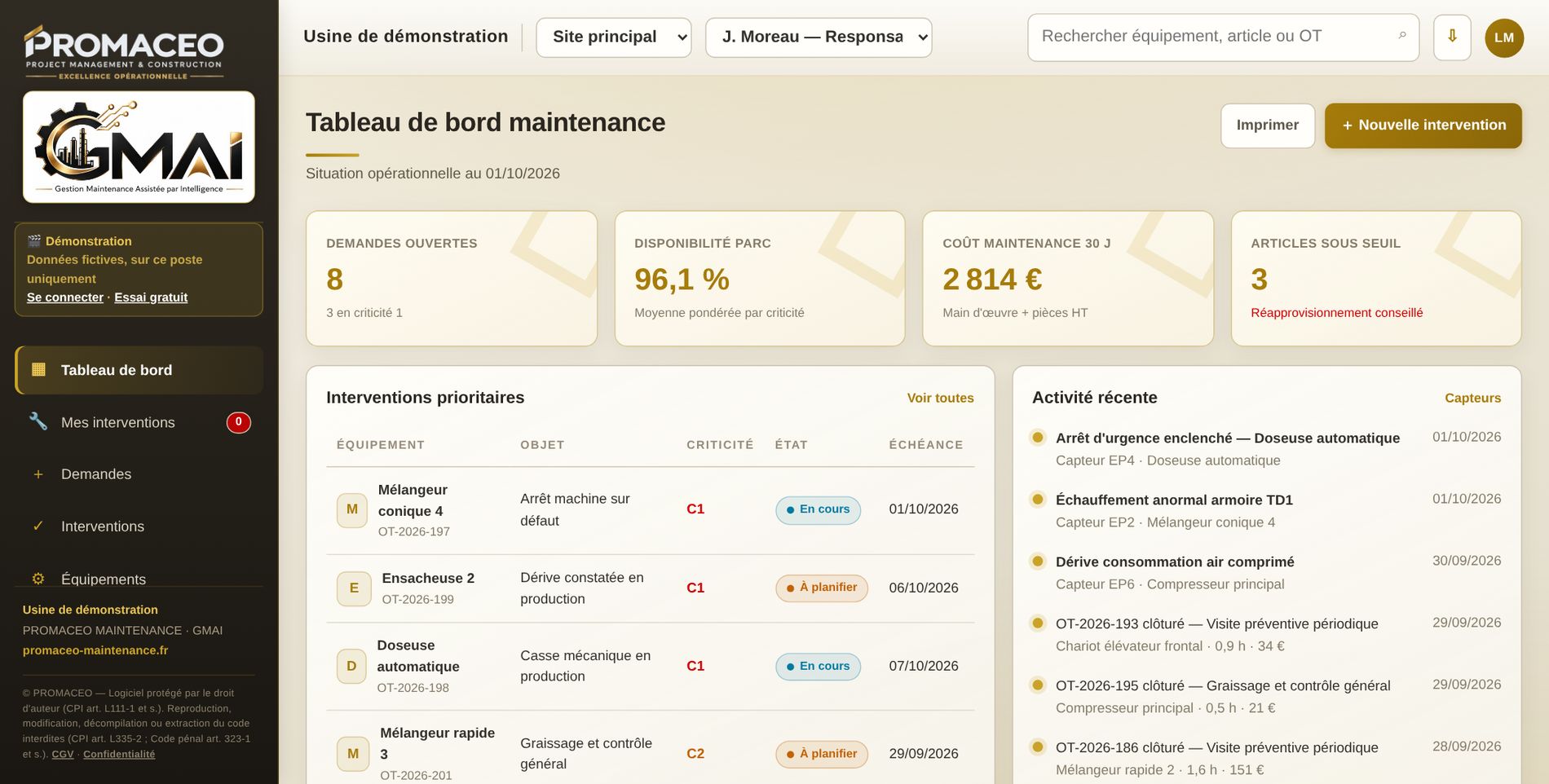The height and width of the screenshot is (784, 1549).
Task: Click the PROMACEO logo in sidebar
Action: (x=124, y=52)
